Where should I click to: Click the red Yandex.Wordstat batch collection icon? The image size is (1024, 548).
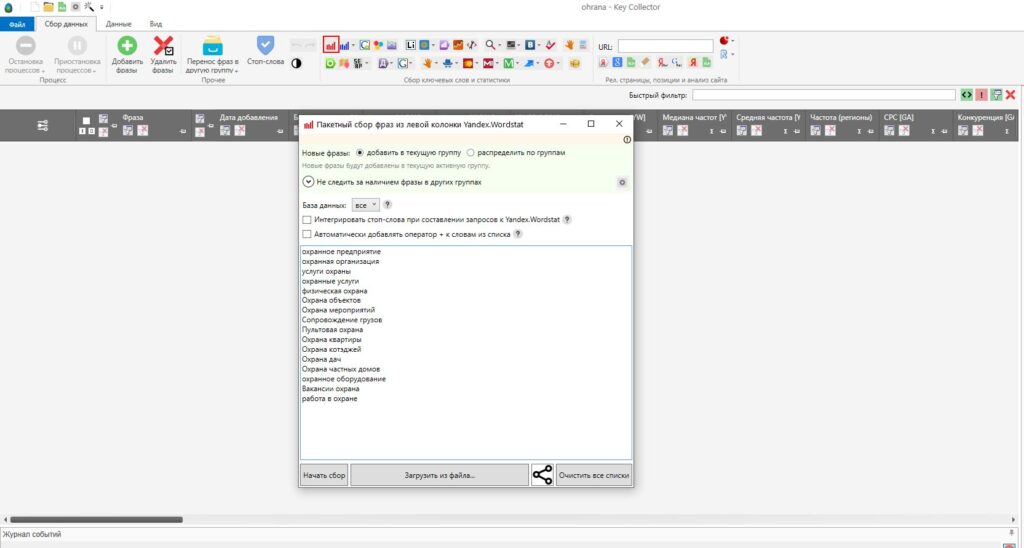click(330, 45)
